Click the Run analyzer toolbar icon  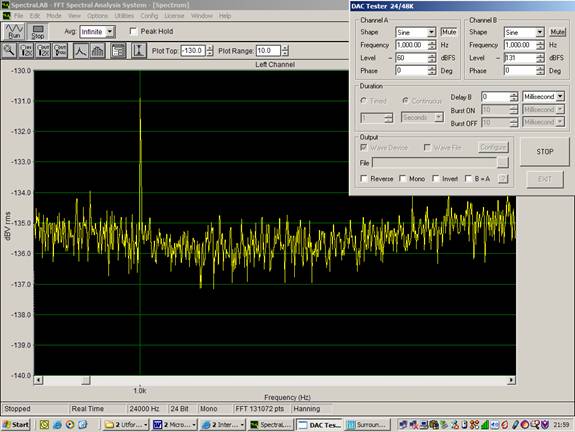[x=14, y=31]
